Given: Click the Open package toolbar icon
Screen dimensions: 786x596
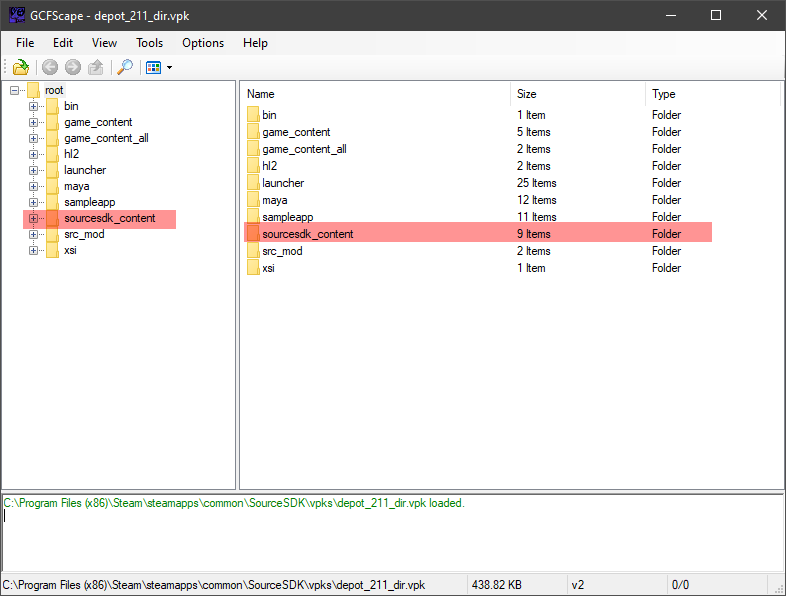Looking at the screenshot, I should pos(21,67).
